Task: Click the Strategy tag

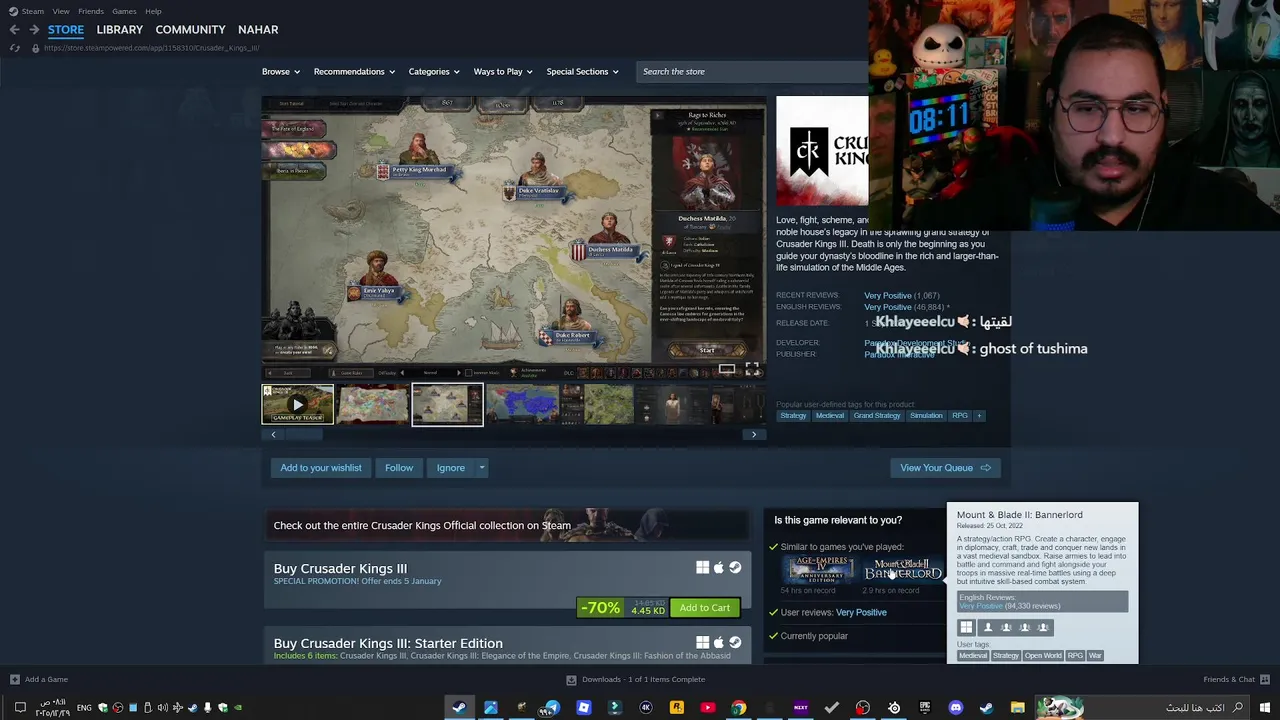Action: (x=793, y=415)
